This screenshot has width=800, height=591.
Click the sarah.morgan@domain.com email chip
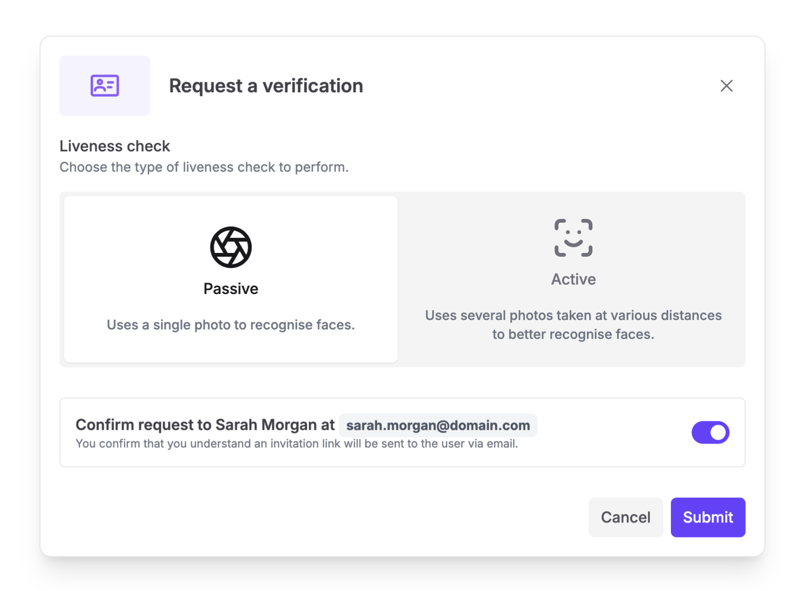pos(438,425)
